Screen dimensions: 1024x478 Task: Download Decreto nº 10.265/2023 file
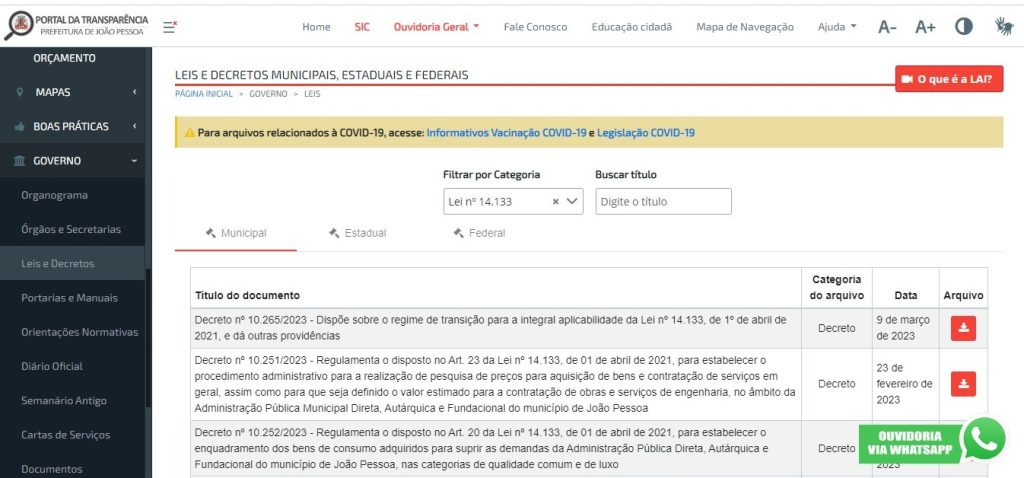pos(963,328)
